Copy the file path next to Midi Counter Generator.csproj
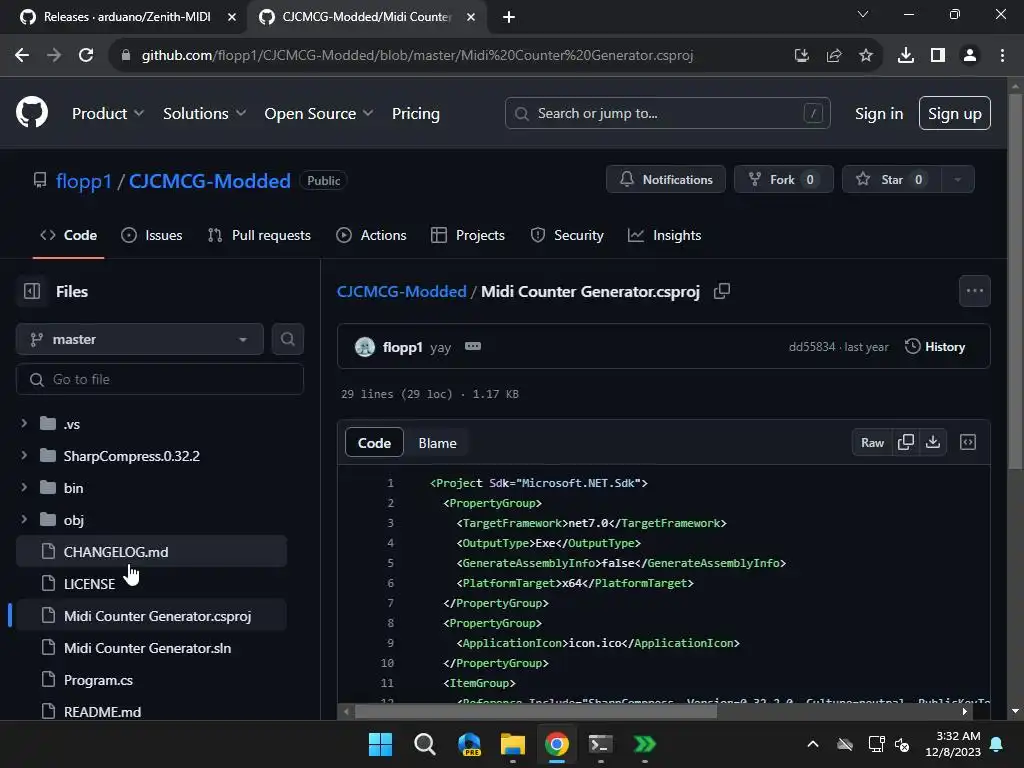This screenshot has width=1024, height=768. [x=722, y=291]
